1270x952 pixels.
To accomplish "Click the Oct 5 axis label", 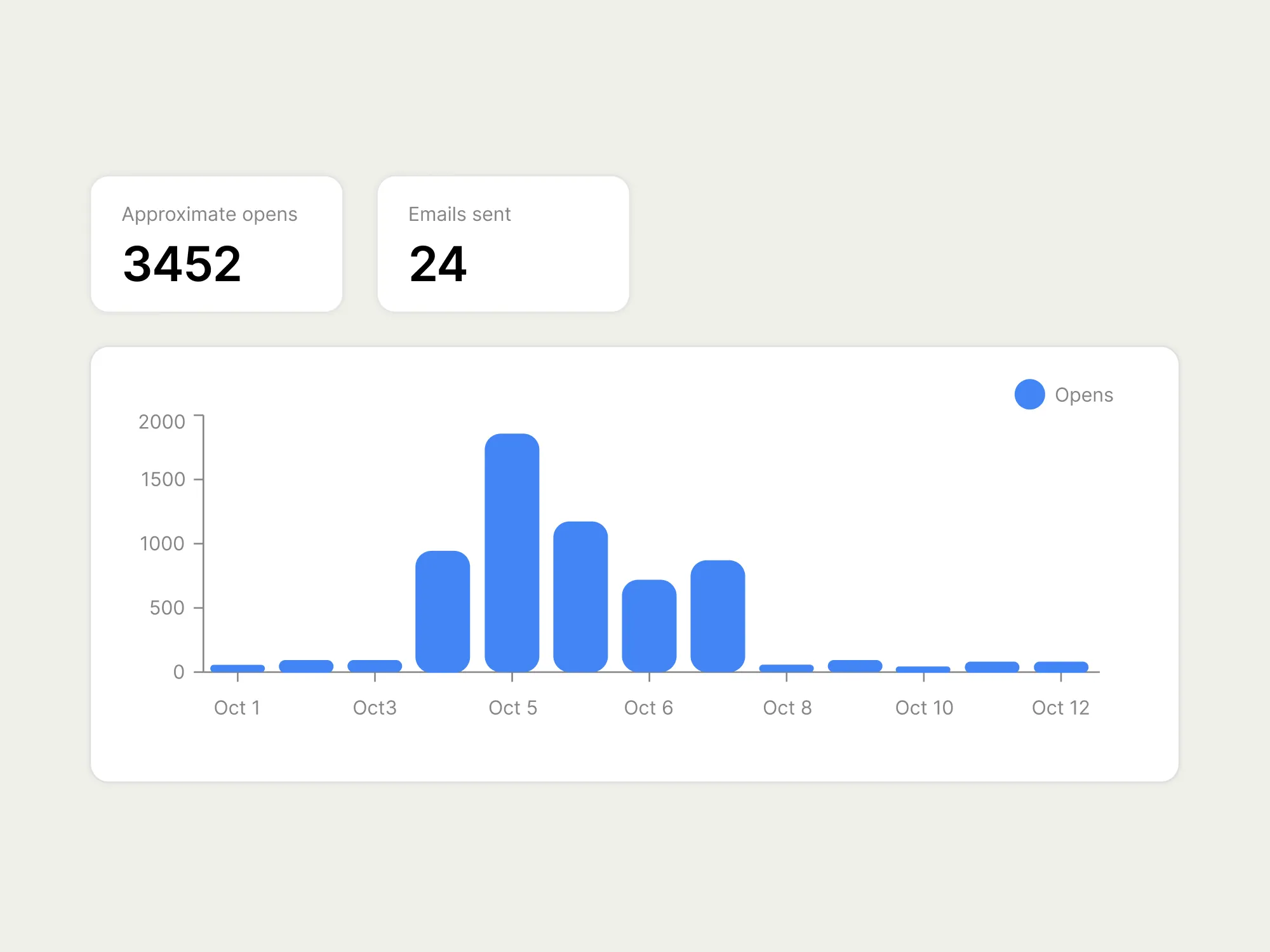I will click(x=512, y=708).
